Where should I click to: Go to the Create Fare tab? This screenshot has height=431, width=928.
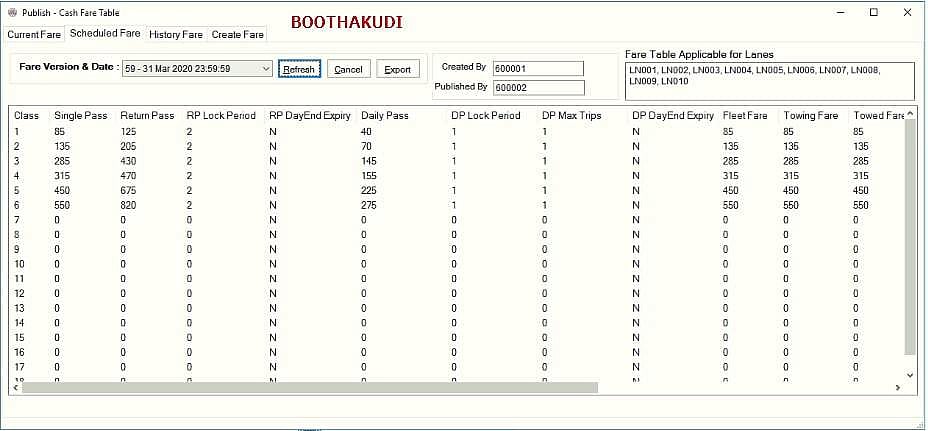(x=238, y=34)
